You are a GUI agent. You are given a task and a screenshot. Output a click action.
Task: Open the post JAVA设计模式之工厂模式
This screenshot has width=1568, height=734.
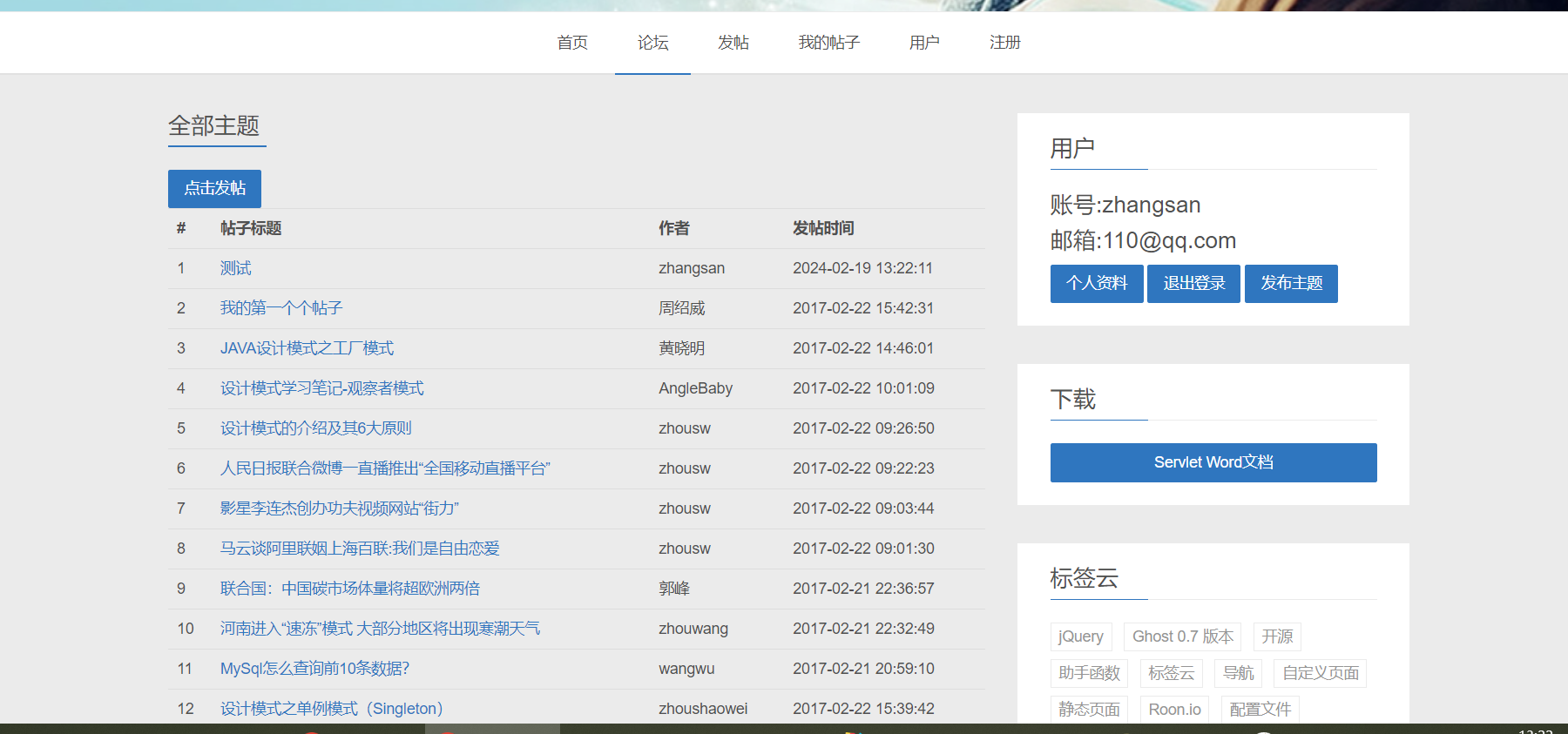coord(307,348)
